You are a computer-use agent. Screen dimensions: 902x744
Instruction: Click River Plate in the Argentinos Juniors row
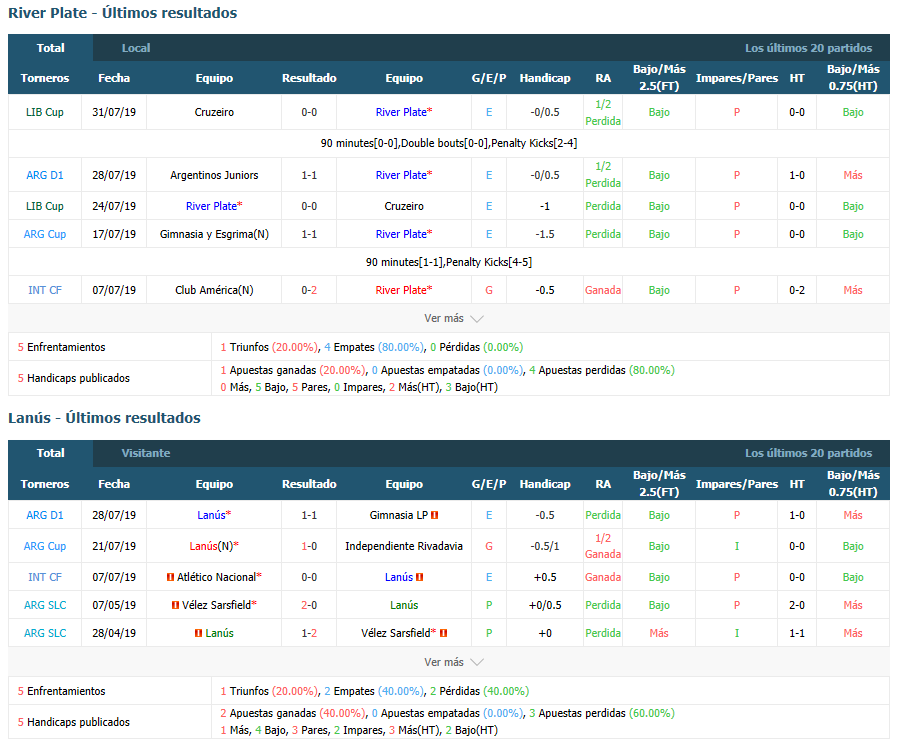tap(401, 175)
